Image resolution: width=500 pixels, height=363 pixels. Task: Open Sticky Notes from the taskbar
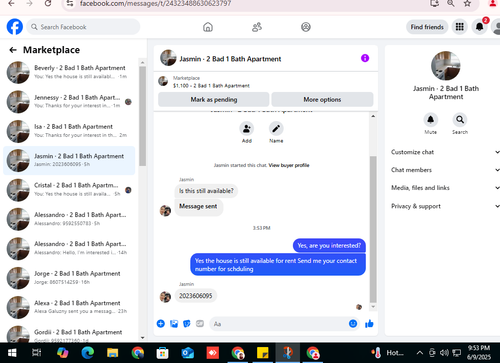click(x=263, y=353)
